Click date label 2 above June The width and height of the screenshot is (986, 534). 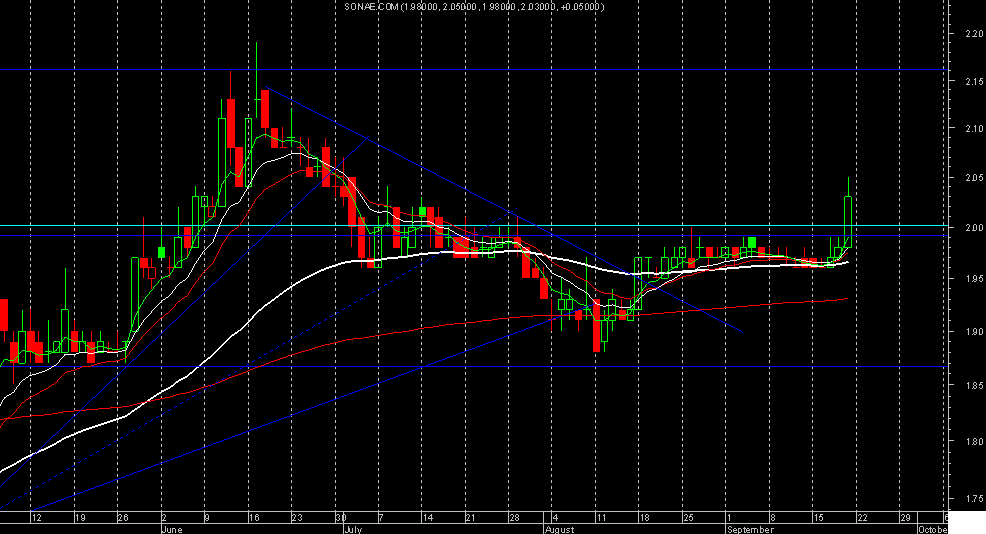(x=164, y=518)
